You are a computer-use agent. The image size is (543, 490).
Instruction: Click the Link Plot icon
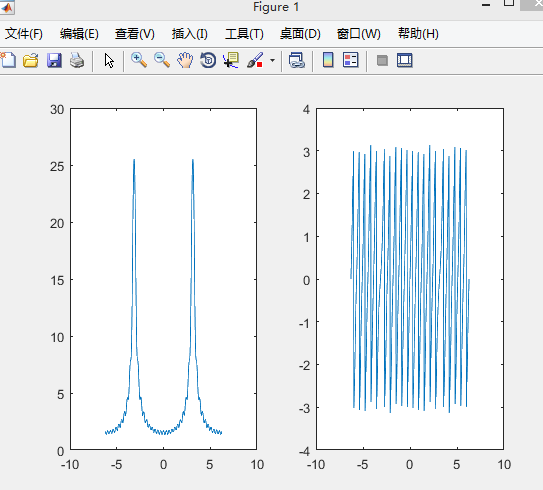[296, 60]
